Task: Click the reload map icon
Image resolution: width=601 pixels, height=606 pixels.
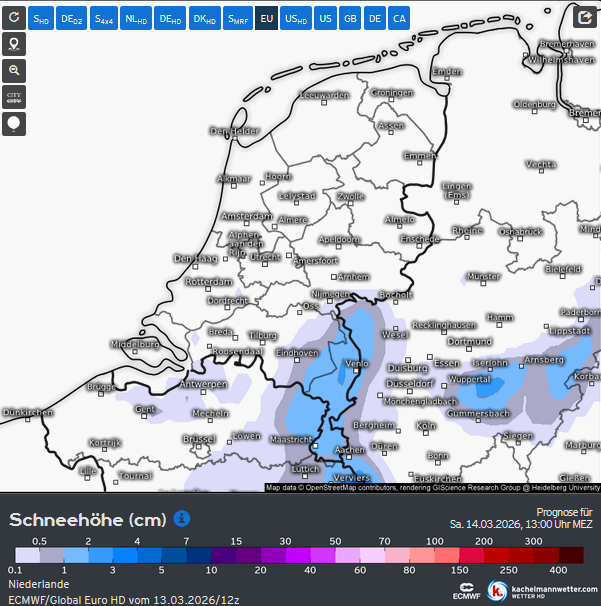Action: pyautogui.click(x=14, y=18)
